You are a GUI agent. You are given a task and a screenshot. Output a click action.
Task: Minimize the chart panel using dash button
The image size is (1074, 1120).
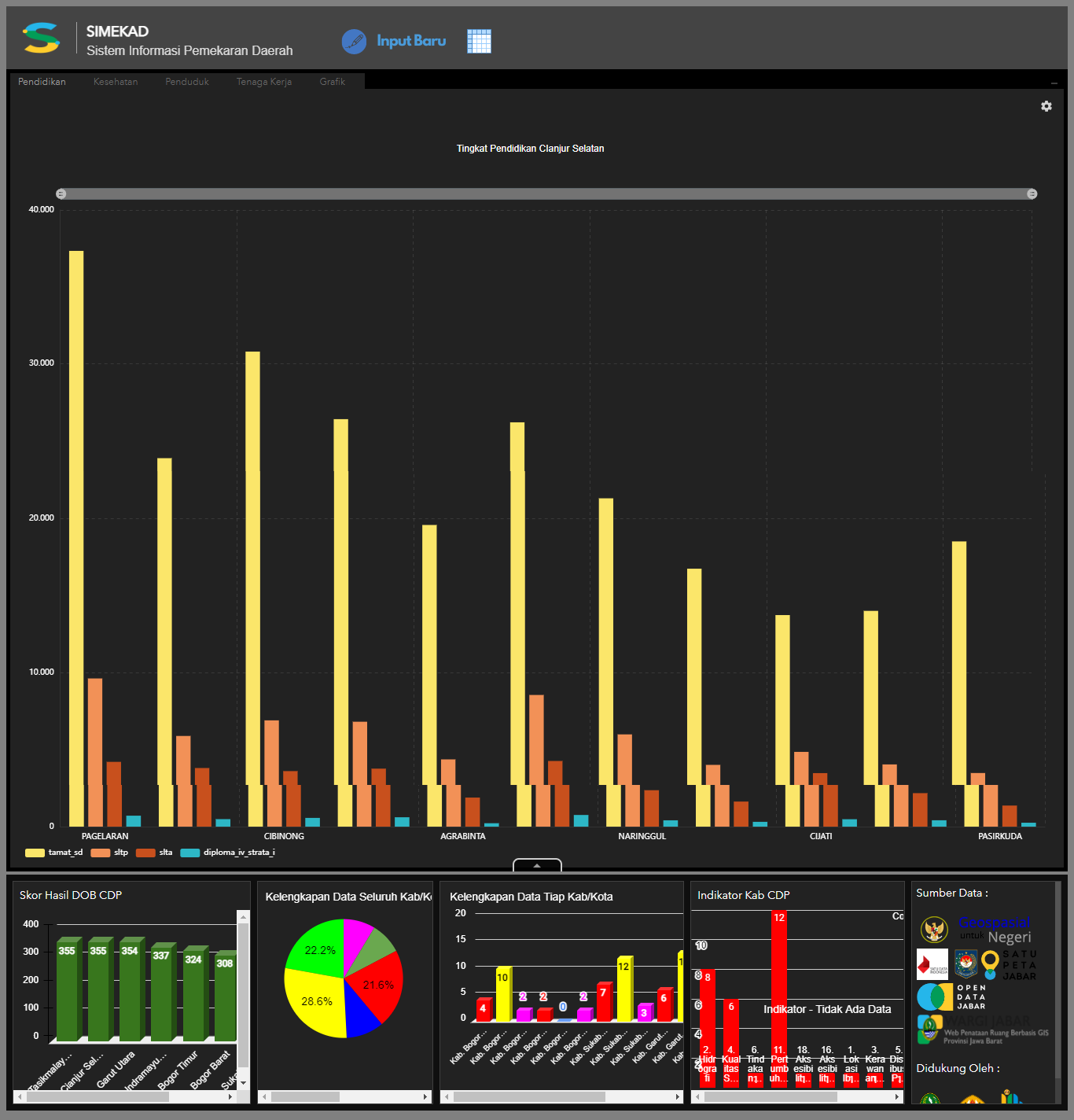pyautogui.click(x=1054, y=83)
